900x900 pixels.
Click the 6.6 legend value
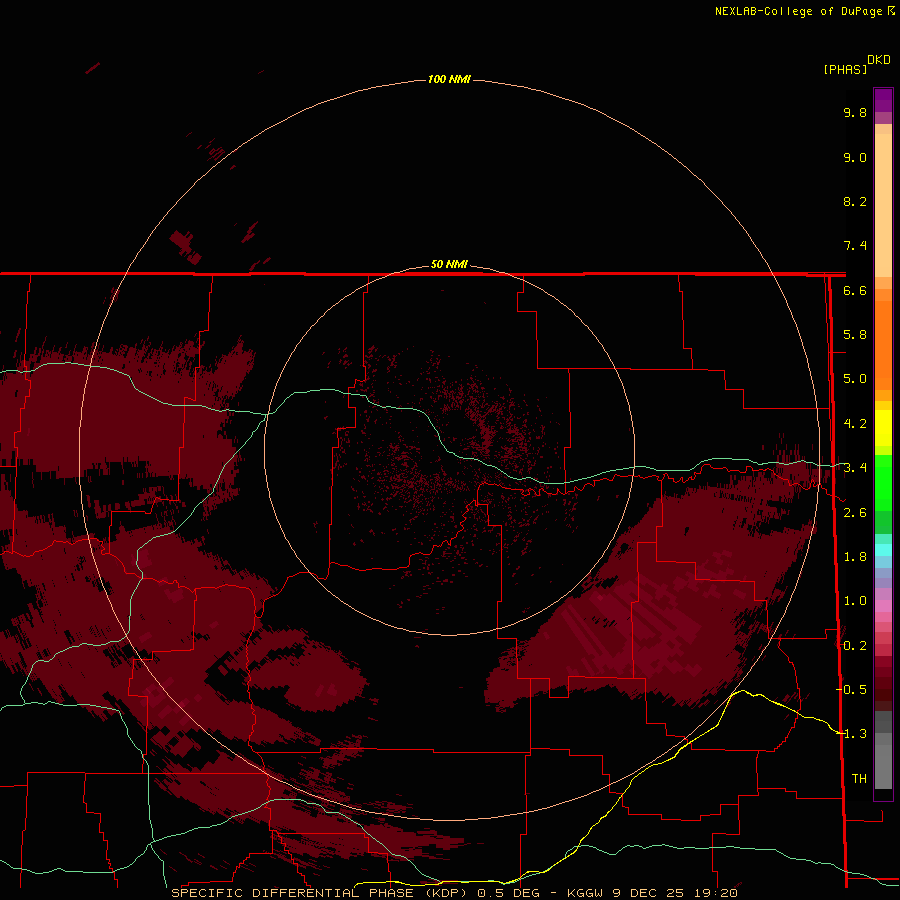[855, 290]
